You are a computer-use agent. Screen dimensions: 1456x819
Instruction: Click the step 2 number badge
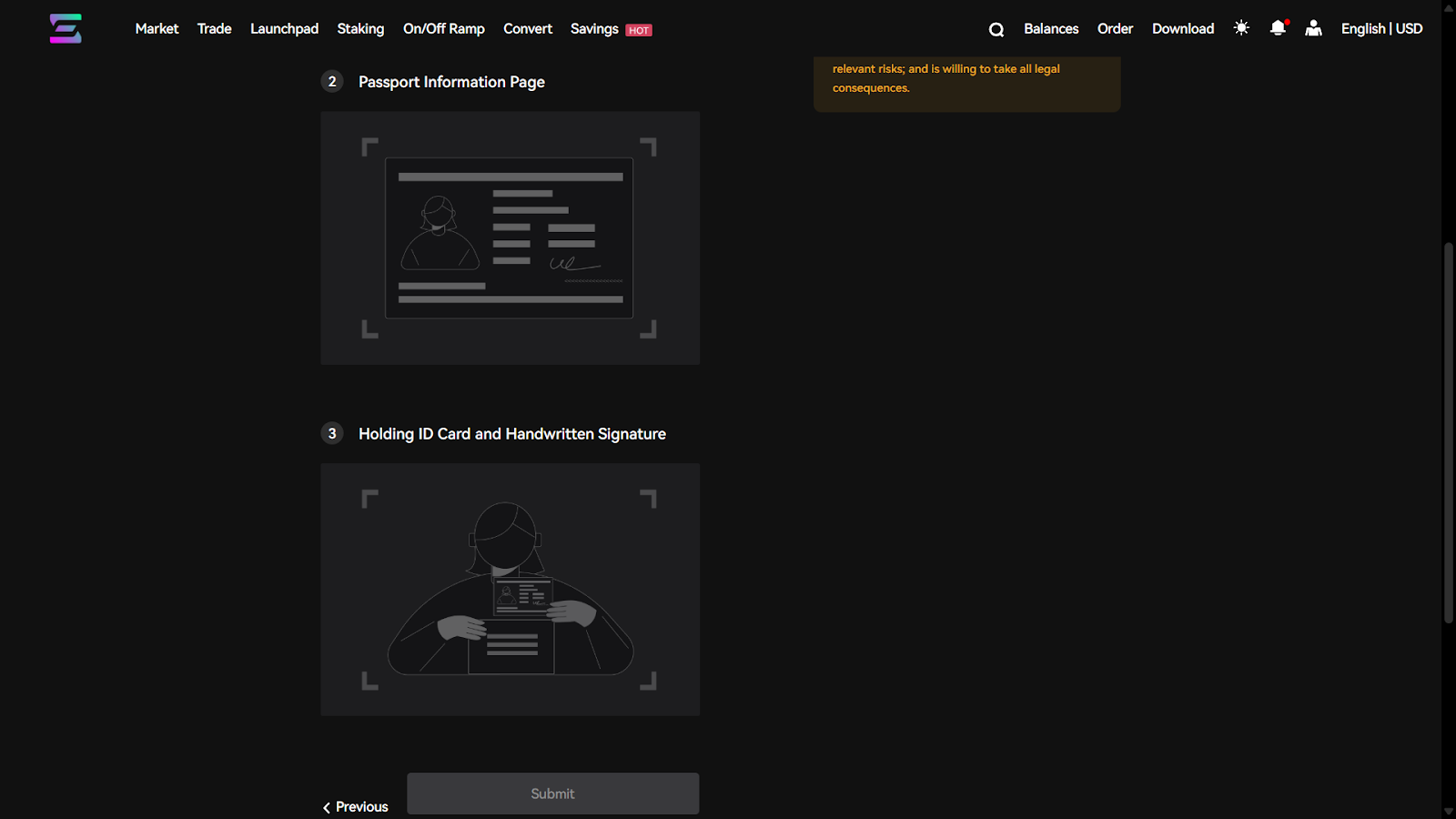click(332, 82)
